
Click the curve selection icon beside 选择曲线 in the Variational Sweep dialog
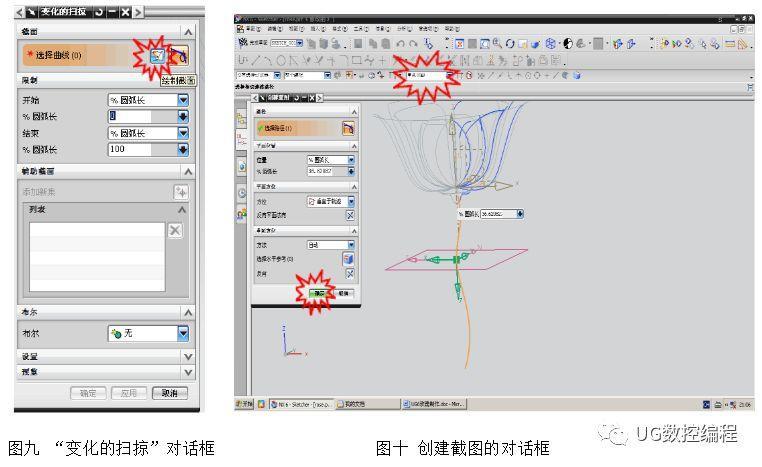point(179,56)
